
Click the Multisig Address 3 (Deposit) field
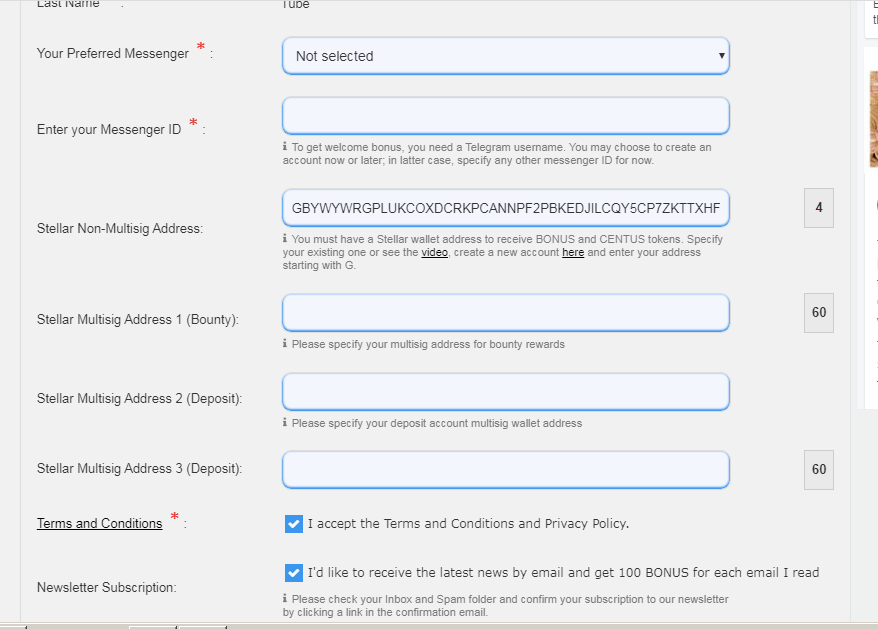coord(505,470)
